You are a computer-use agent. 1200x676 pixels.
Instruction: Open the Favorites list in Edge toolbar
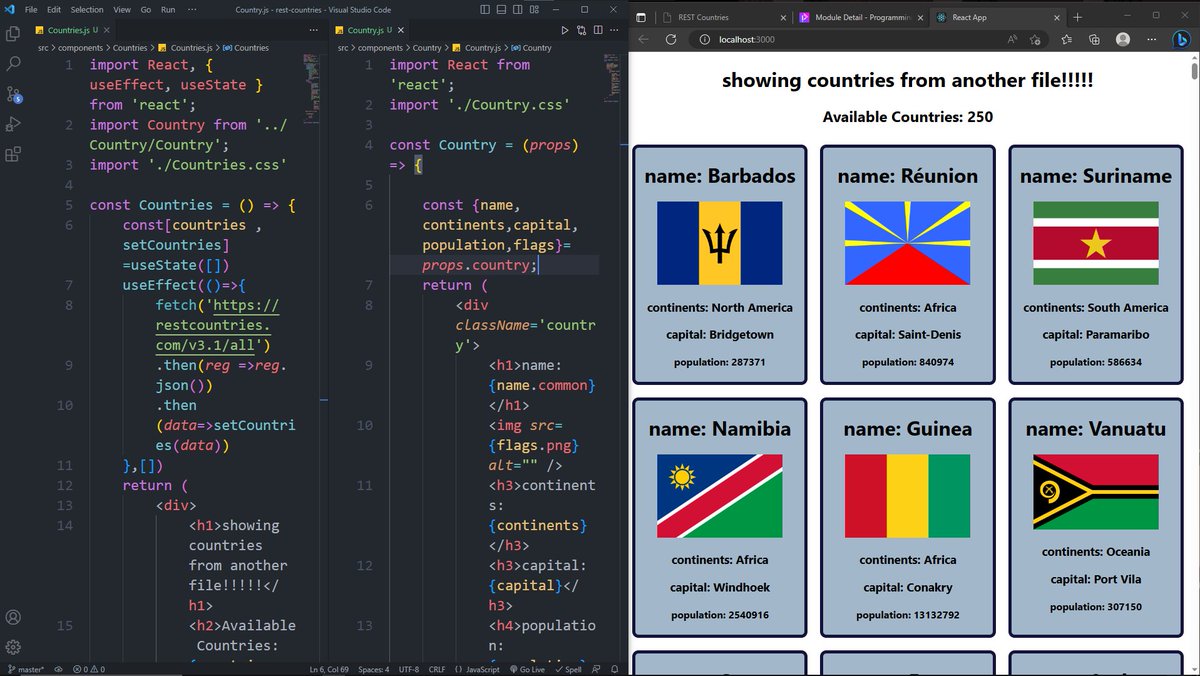click(x=1066, y=39)
